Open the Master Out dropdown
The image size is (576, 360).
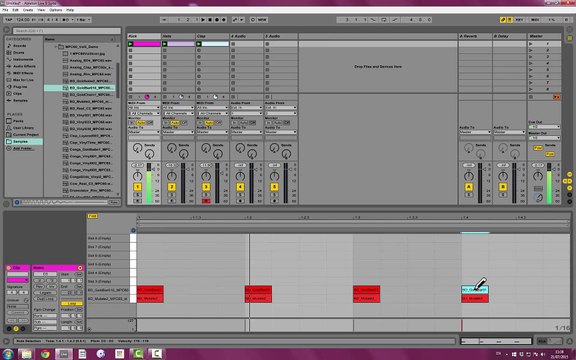click(544, 138)
